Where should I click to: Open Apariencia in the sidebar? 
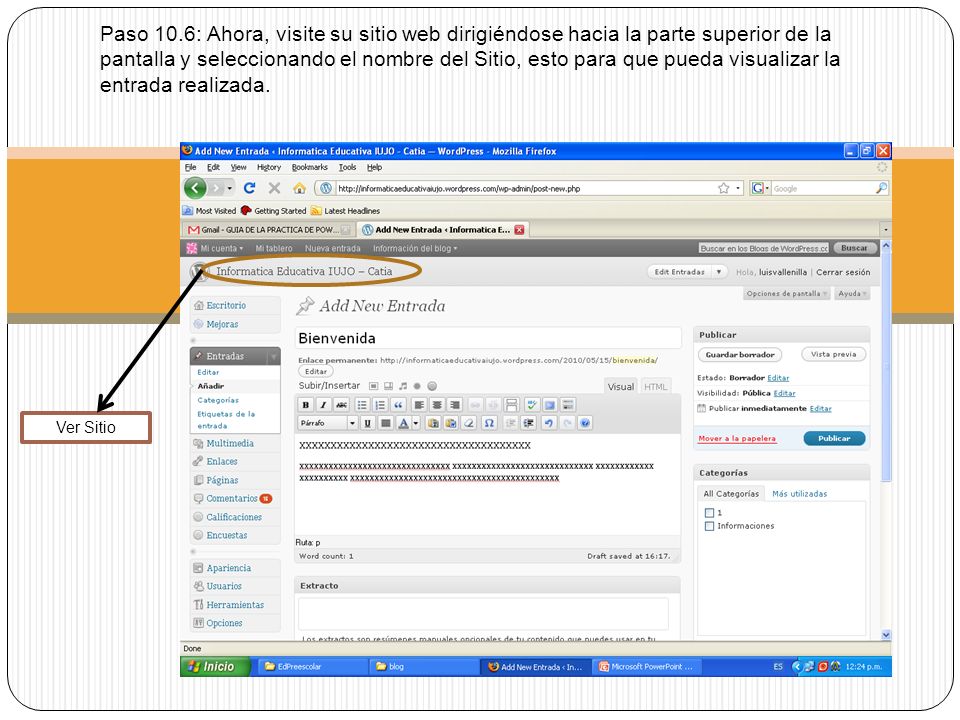(x=228, y=568)
